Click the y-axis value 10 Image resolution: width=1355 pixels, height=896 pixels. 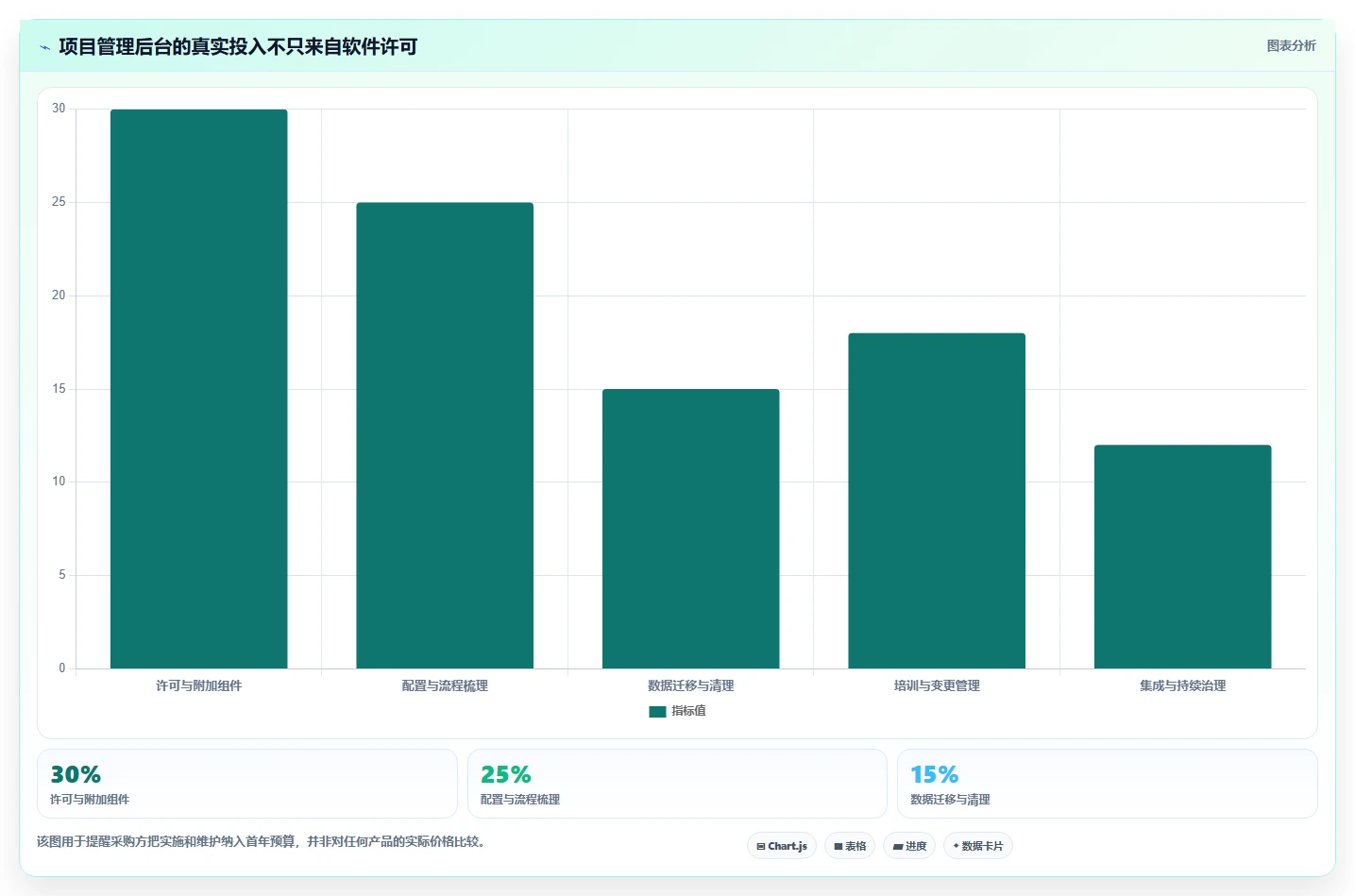tap(59, 482)
